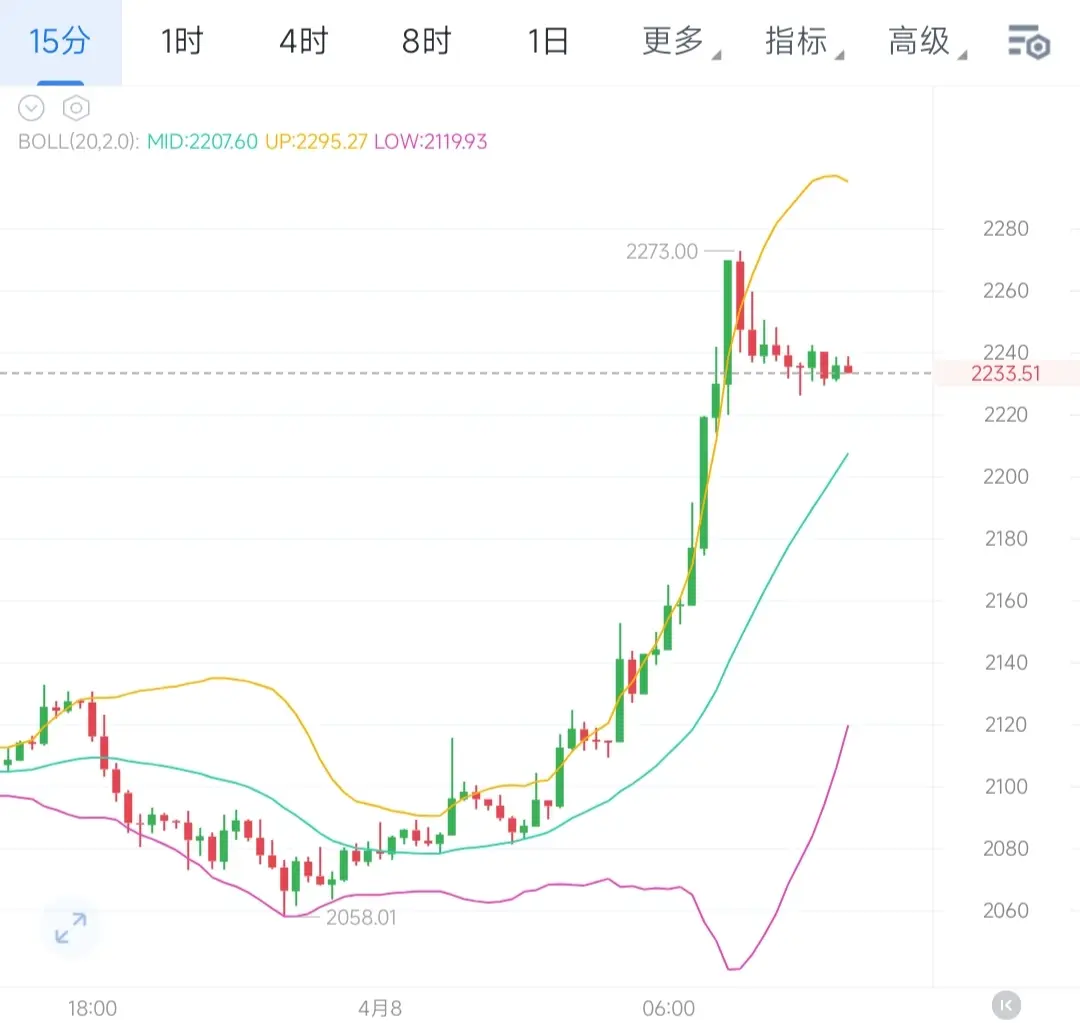
Task: Jump to latest candle using K button
Action: pos(1006,1005)
